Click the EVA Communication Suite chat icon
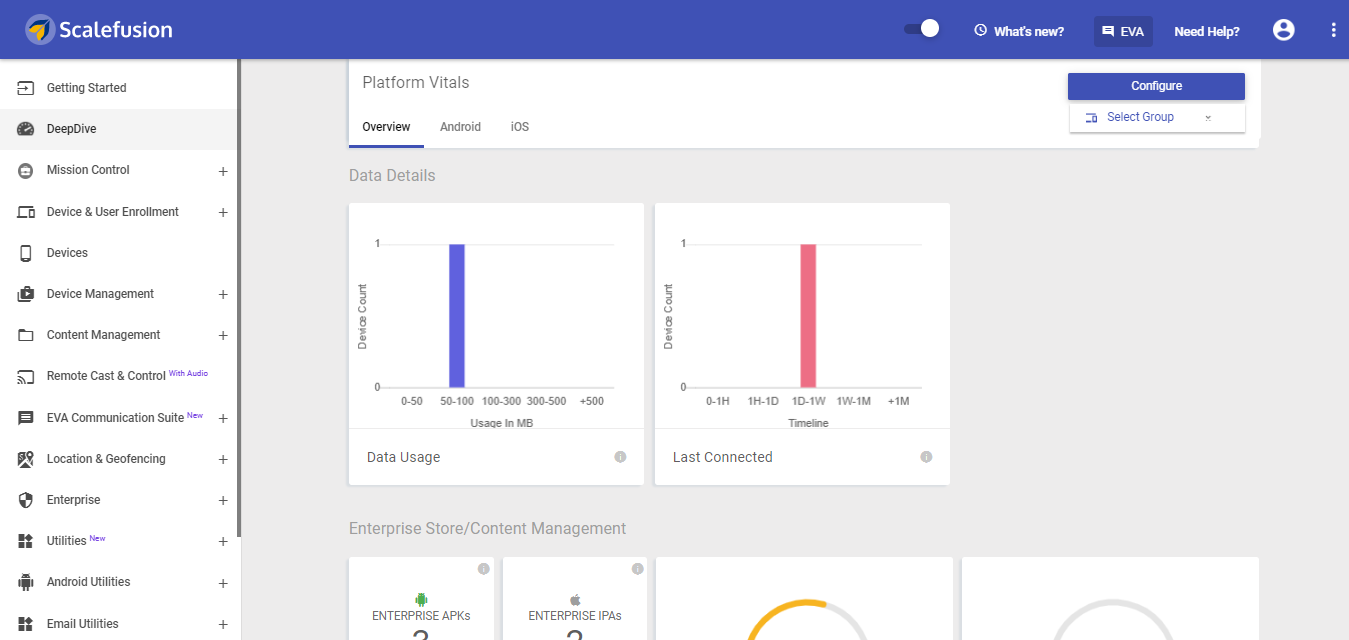 pyautogui.click(x=26, y=418)
